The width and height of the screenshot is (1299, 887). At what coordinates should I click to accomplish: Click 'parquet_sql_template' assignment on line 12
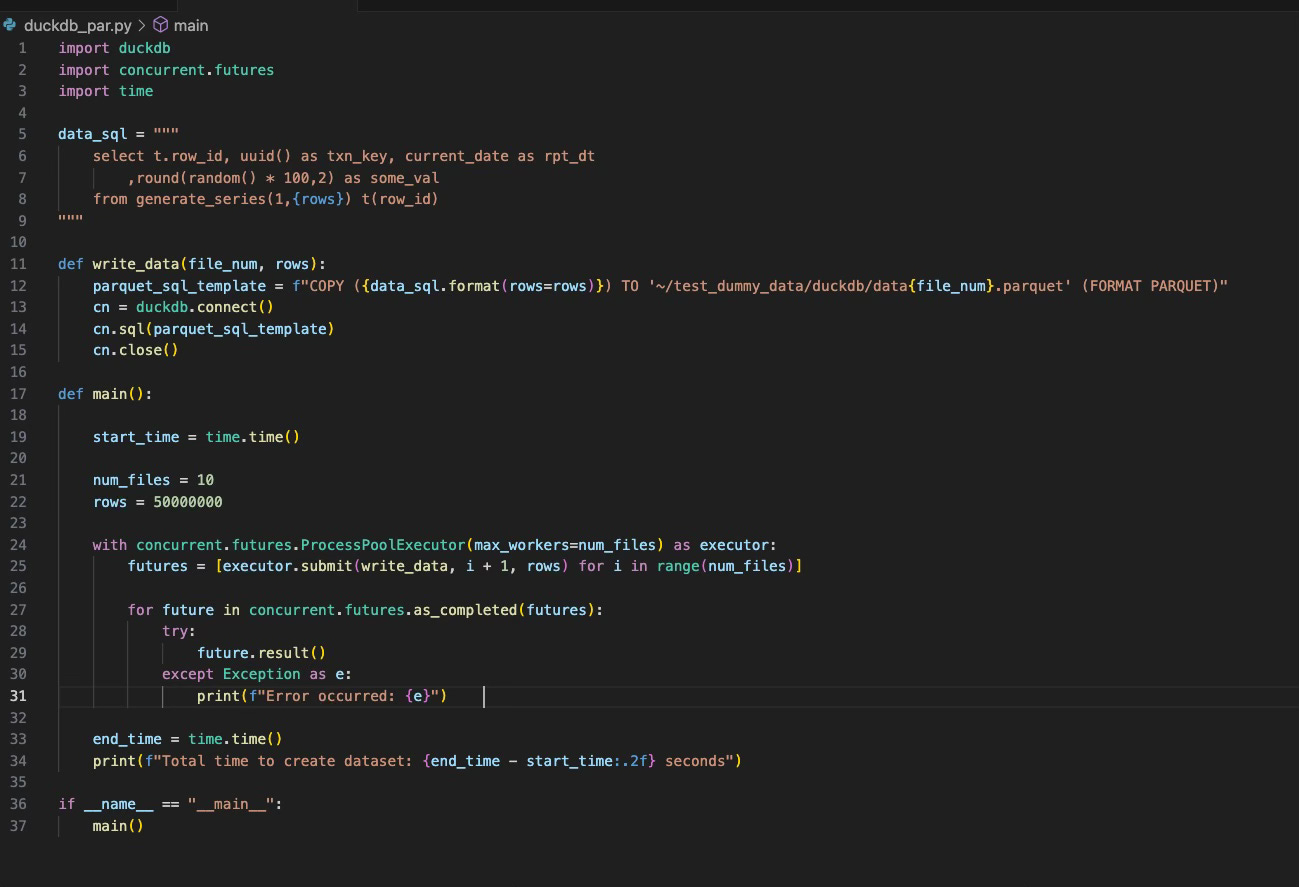[x=179, y=286]
